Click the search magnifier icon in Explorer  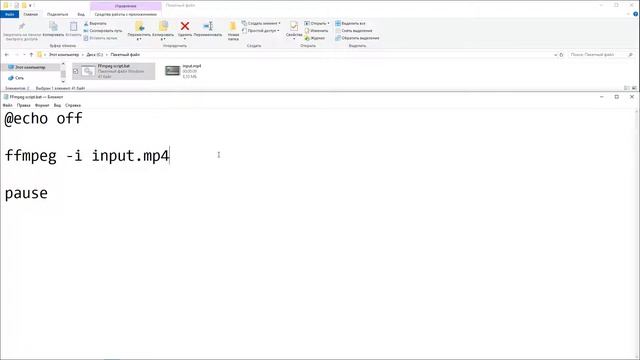(631, 55)
